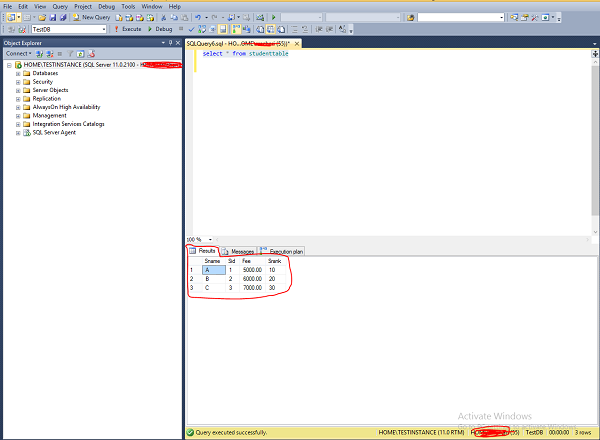Open the Project menu
Image resolution: width=600 pixels, height=440 pixels.
(83, 7)
